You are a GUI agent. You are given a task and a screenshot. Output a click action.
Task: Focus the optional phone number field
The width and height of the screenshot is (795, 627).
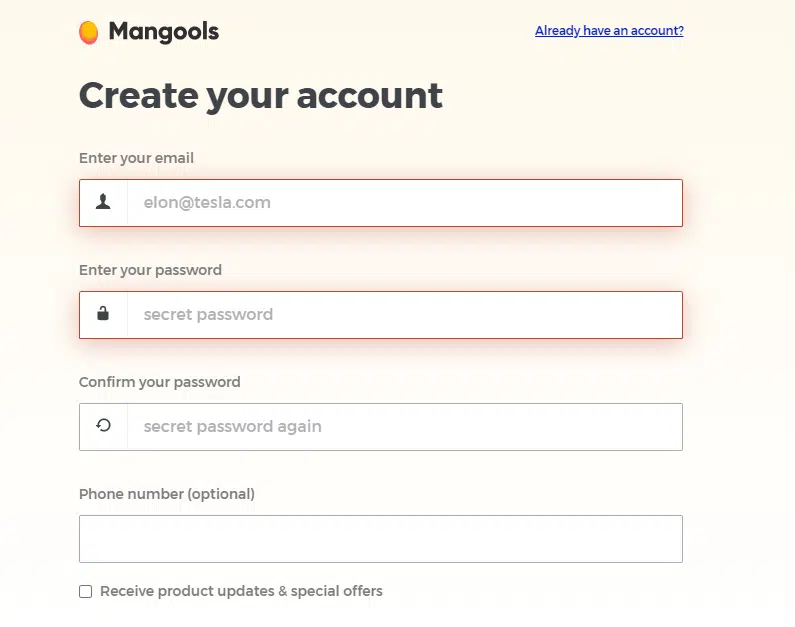(381, 539)
